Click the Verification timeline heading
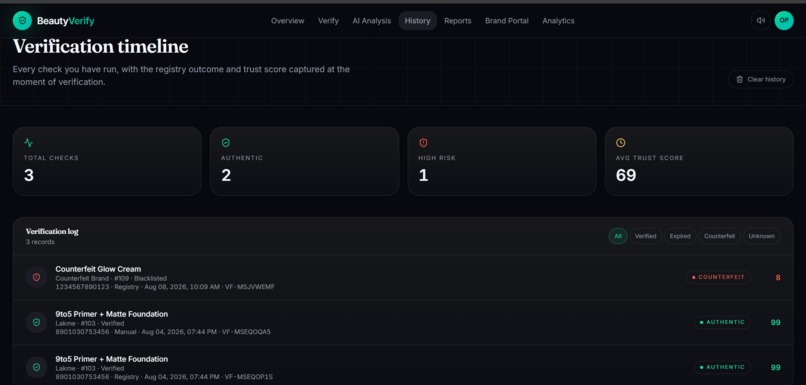 coord(101,47)
